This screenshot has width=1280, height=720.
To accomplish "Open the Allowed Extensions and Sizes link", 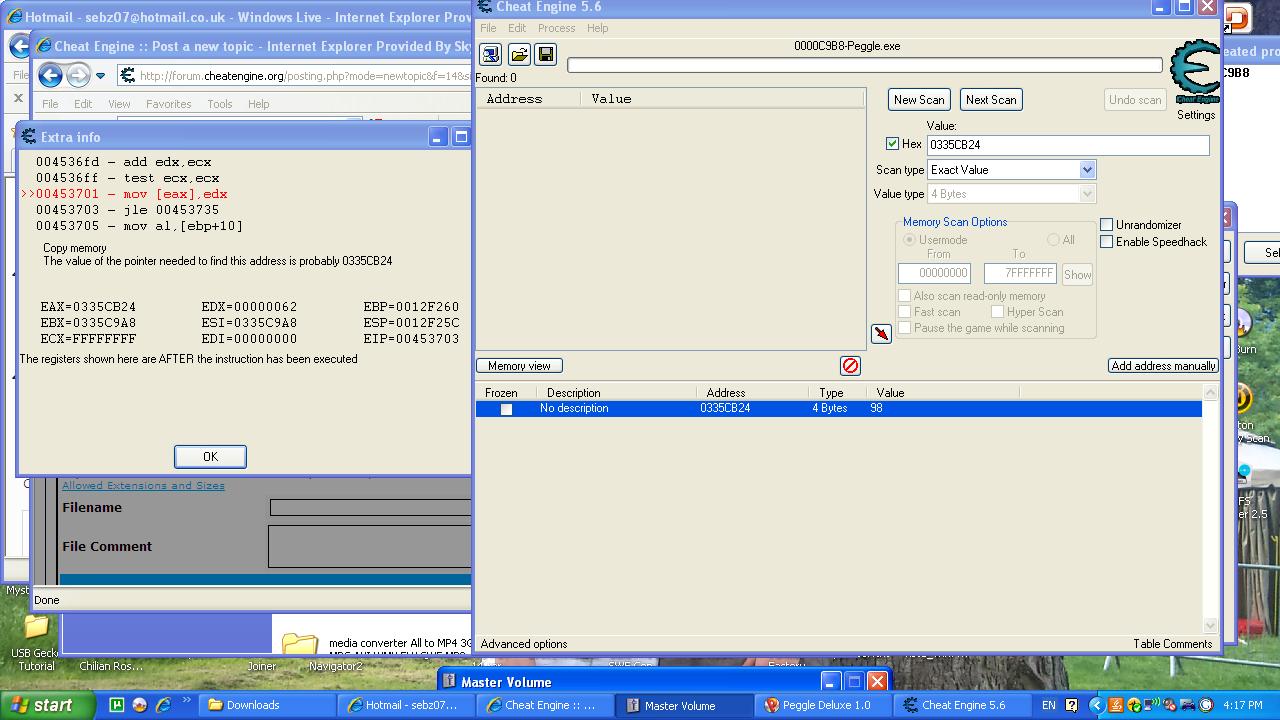I will pyautogui.click(x=143, y=486).
